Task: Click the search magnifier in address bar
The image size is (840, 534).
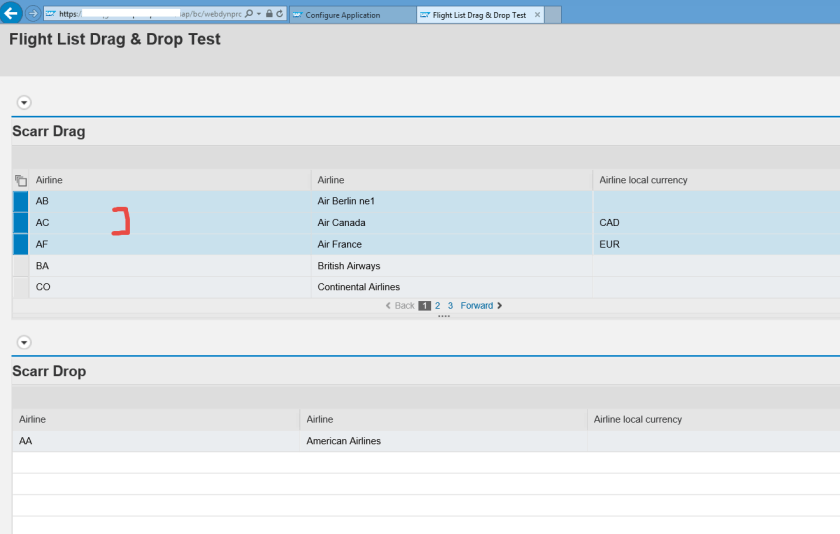Action: [x=249, y=15]
